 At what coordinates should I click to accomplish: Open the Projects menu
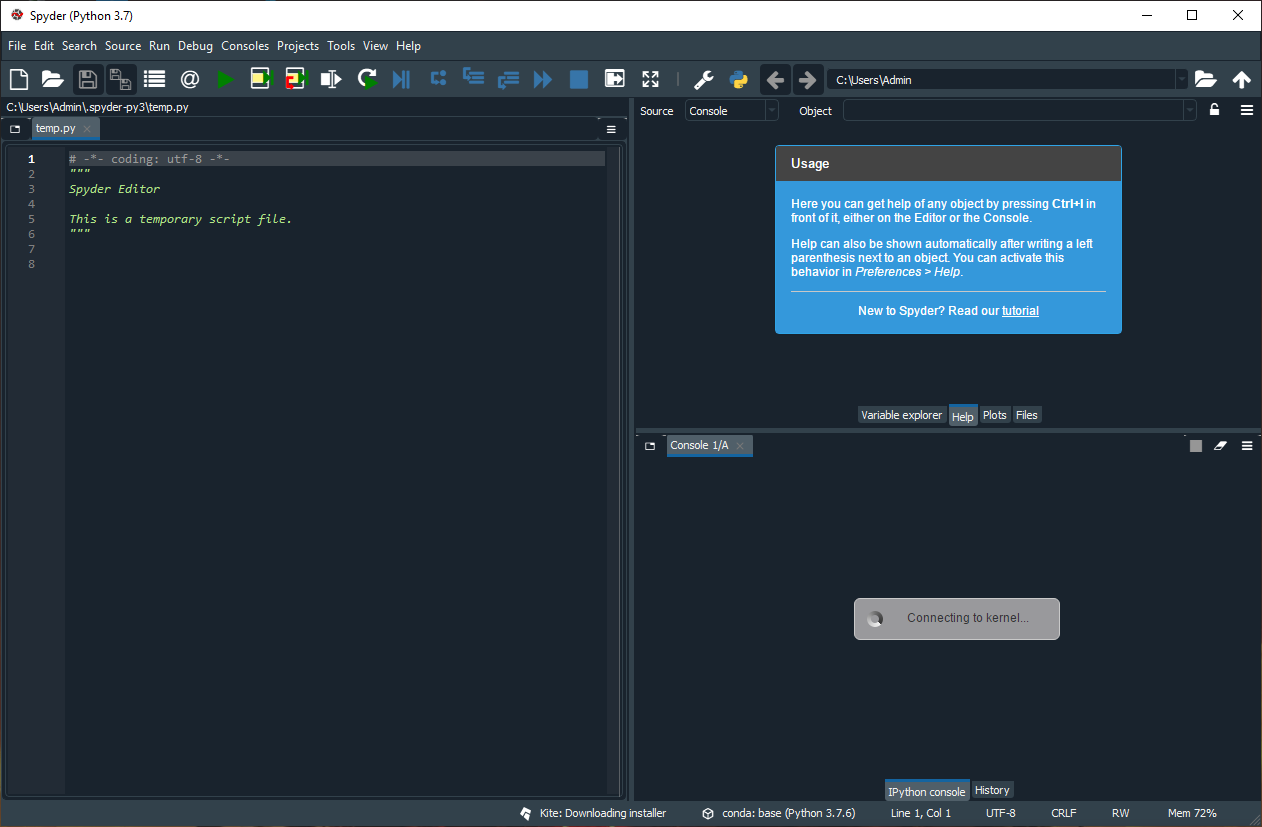(x=298, y=45)
